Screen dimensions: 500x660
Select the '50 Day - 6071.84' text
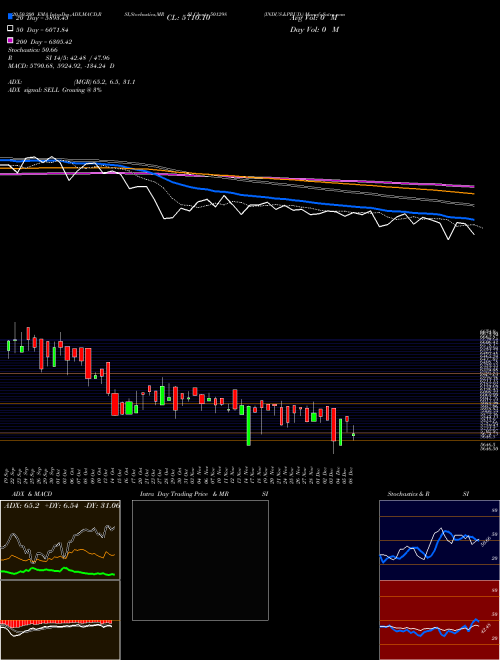tap(42, 30)
